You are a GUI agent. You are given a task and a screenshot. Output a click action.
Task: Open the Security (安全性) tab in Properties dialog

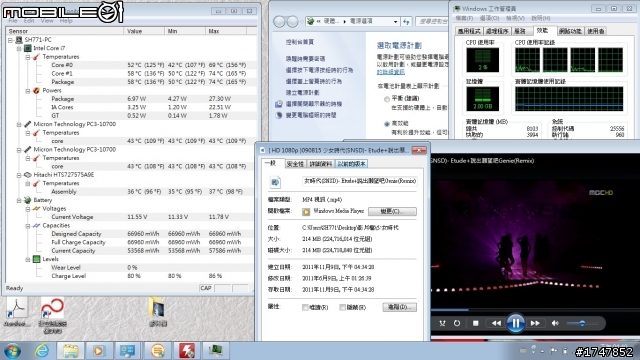[x=295, y=164]
